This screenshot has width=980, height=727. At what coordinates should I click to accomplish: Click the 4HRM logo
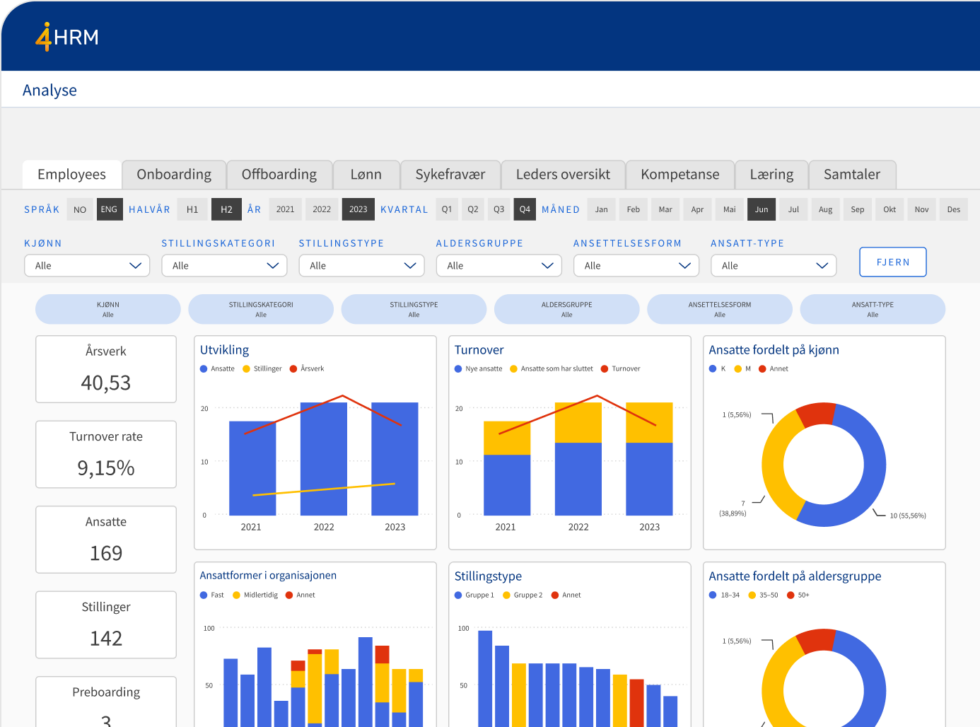[x=66, y=37]
